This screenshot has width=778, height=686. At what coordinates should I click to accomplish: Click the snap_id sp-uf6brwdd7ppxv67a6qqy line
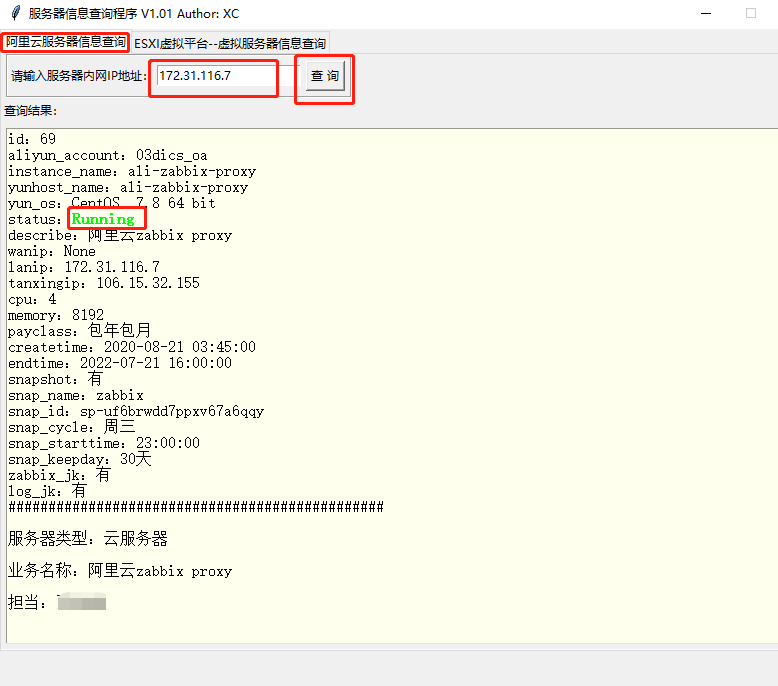click(136, 411)
